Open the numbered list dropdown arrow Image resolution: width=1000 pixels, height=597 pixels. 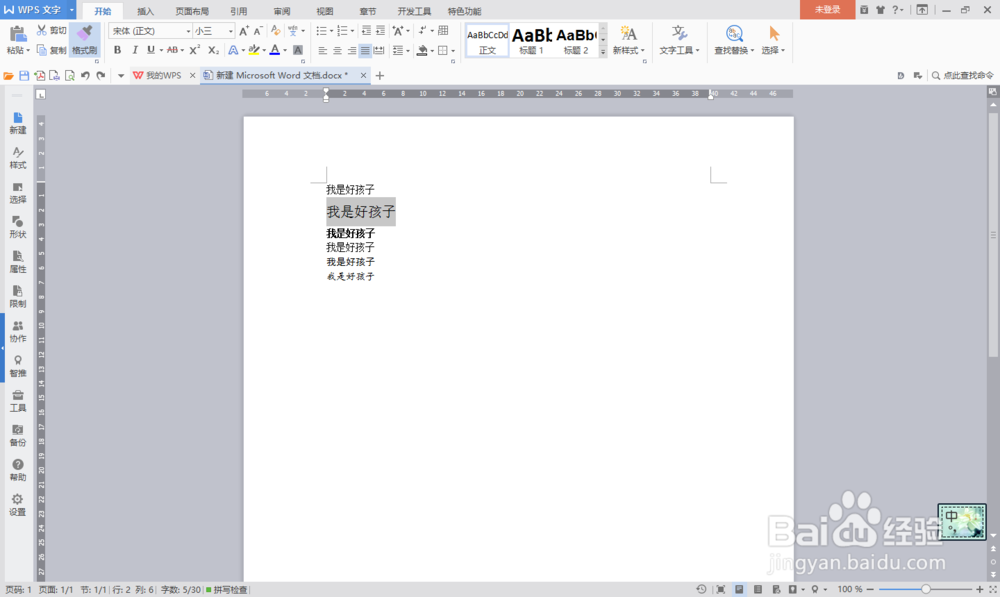point(352,31)
